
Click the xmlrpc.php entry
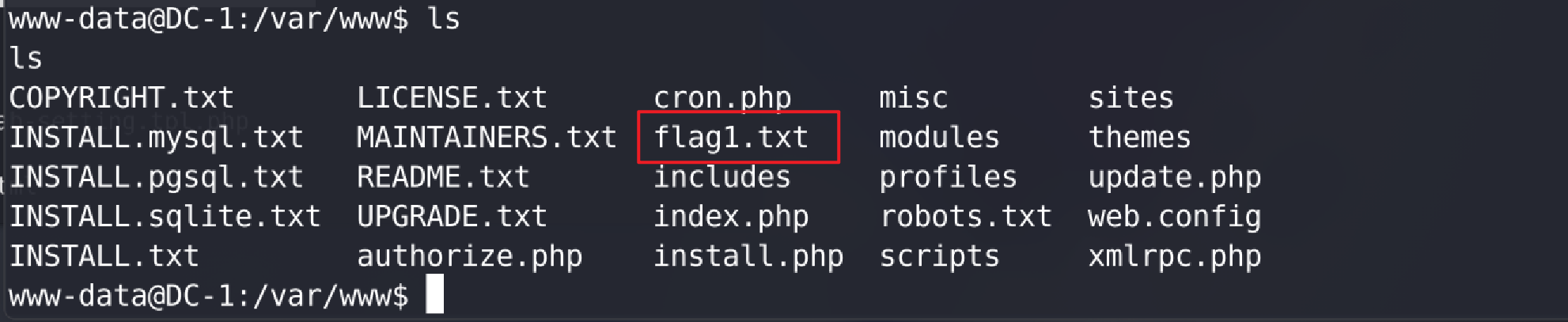click(x=1174, y=257)
